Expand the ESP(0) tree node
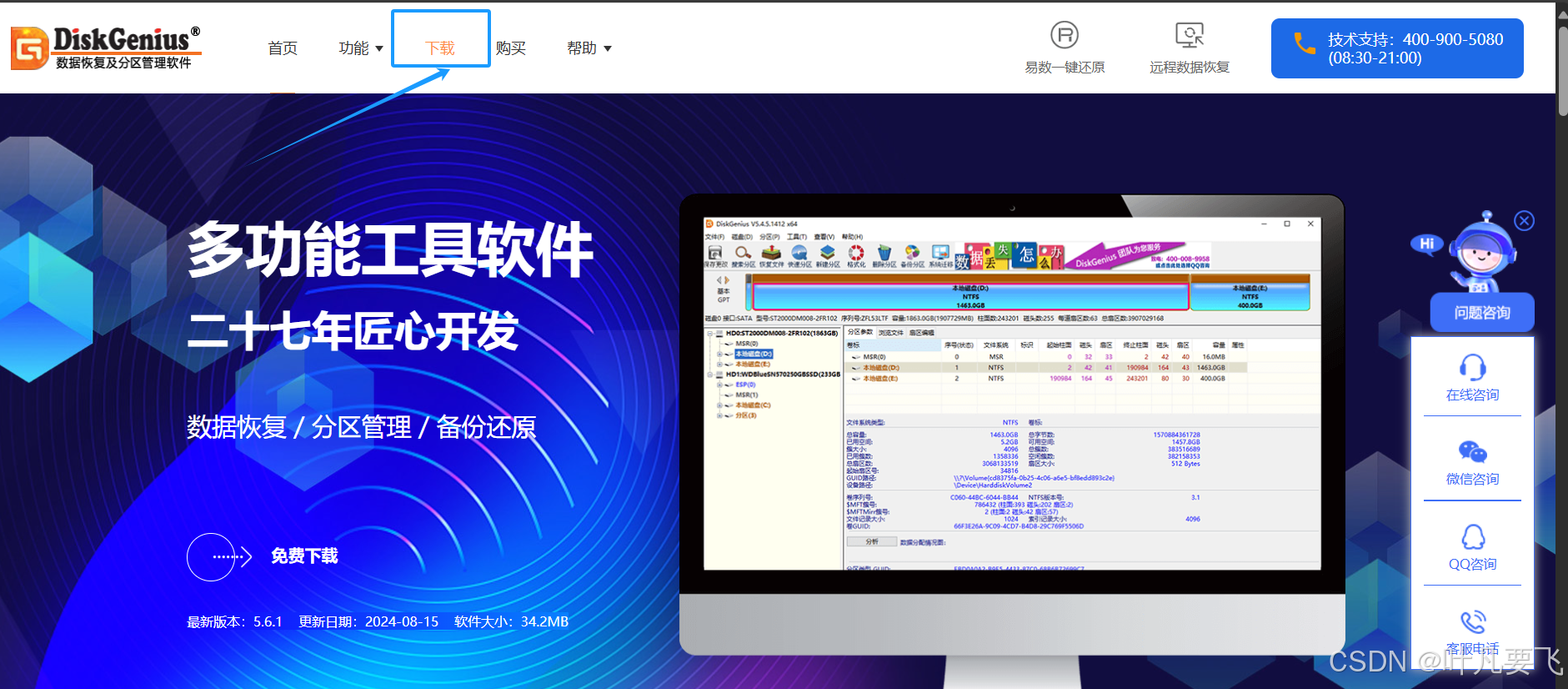This screenshot has height=689, width=1568. (x=719, y=385)
